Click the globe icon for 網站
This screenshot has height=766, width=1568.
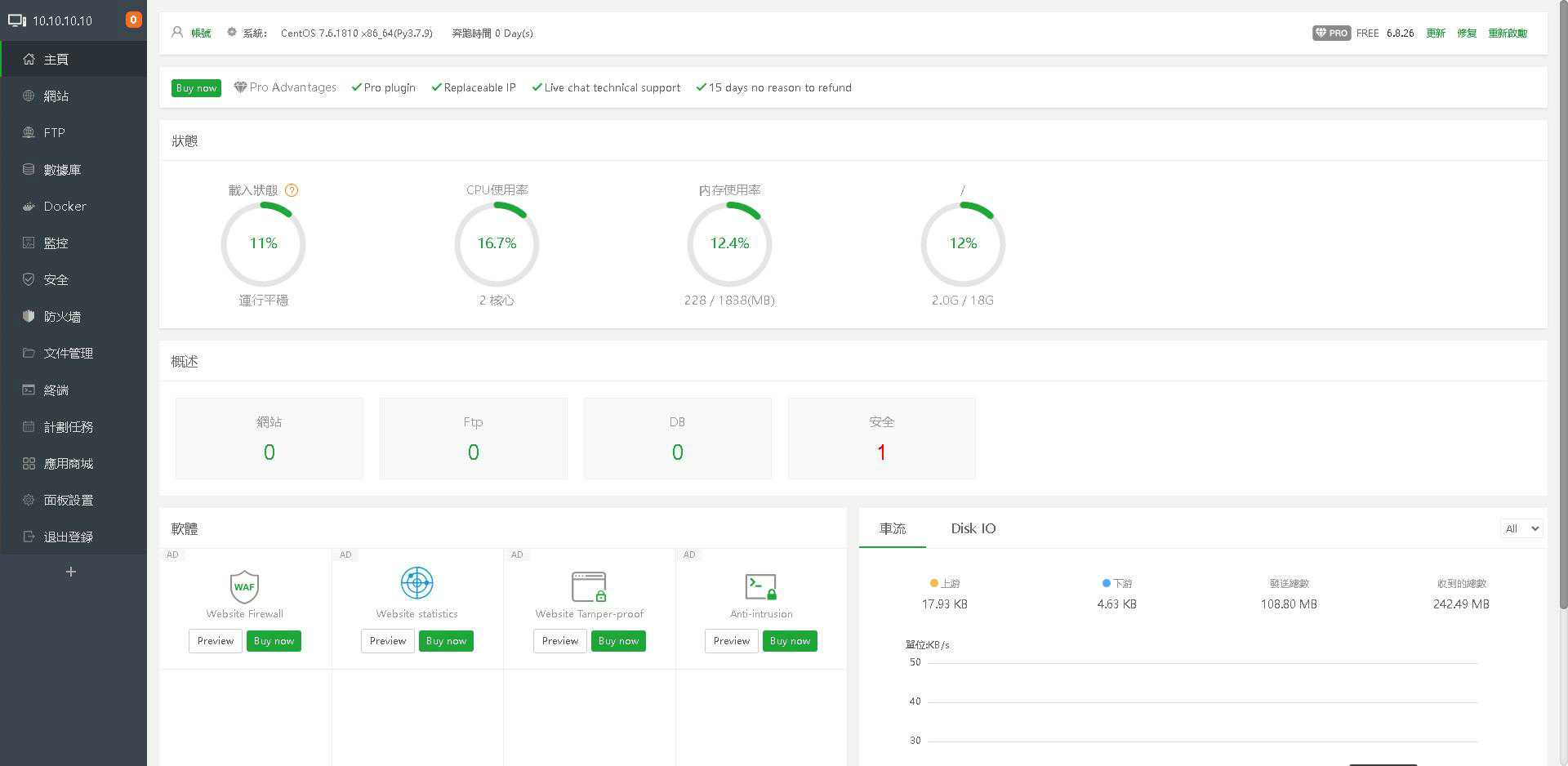coord(29,96)
